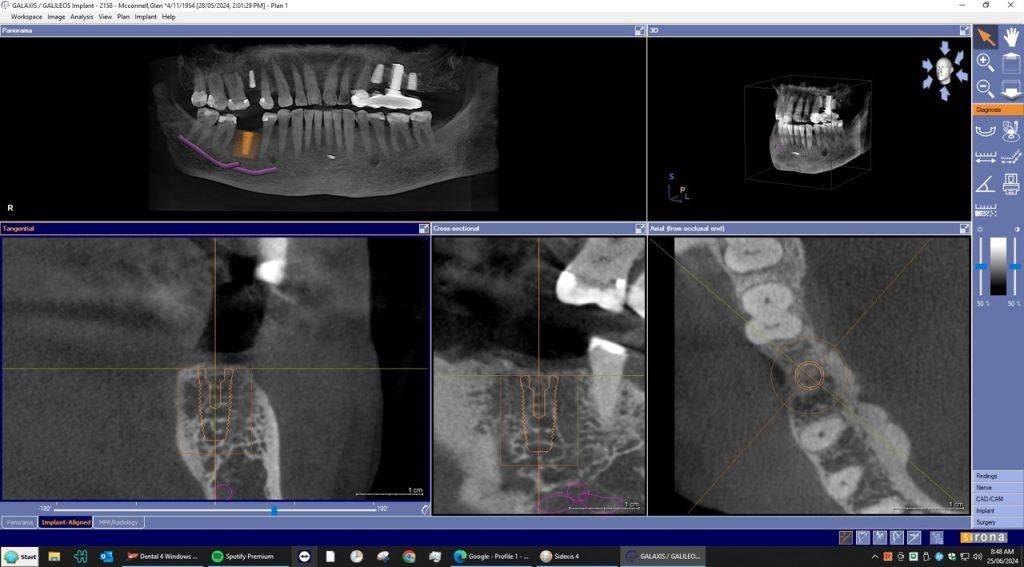The width and height of the screenshot is (1024, 567).
Task: Activate the hand pan tool
Action: click(x=1010, y=37)
